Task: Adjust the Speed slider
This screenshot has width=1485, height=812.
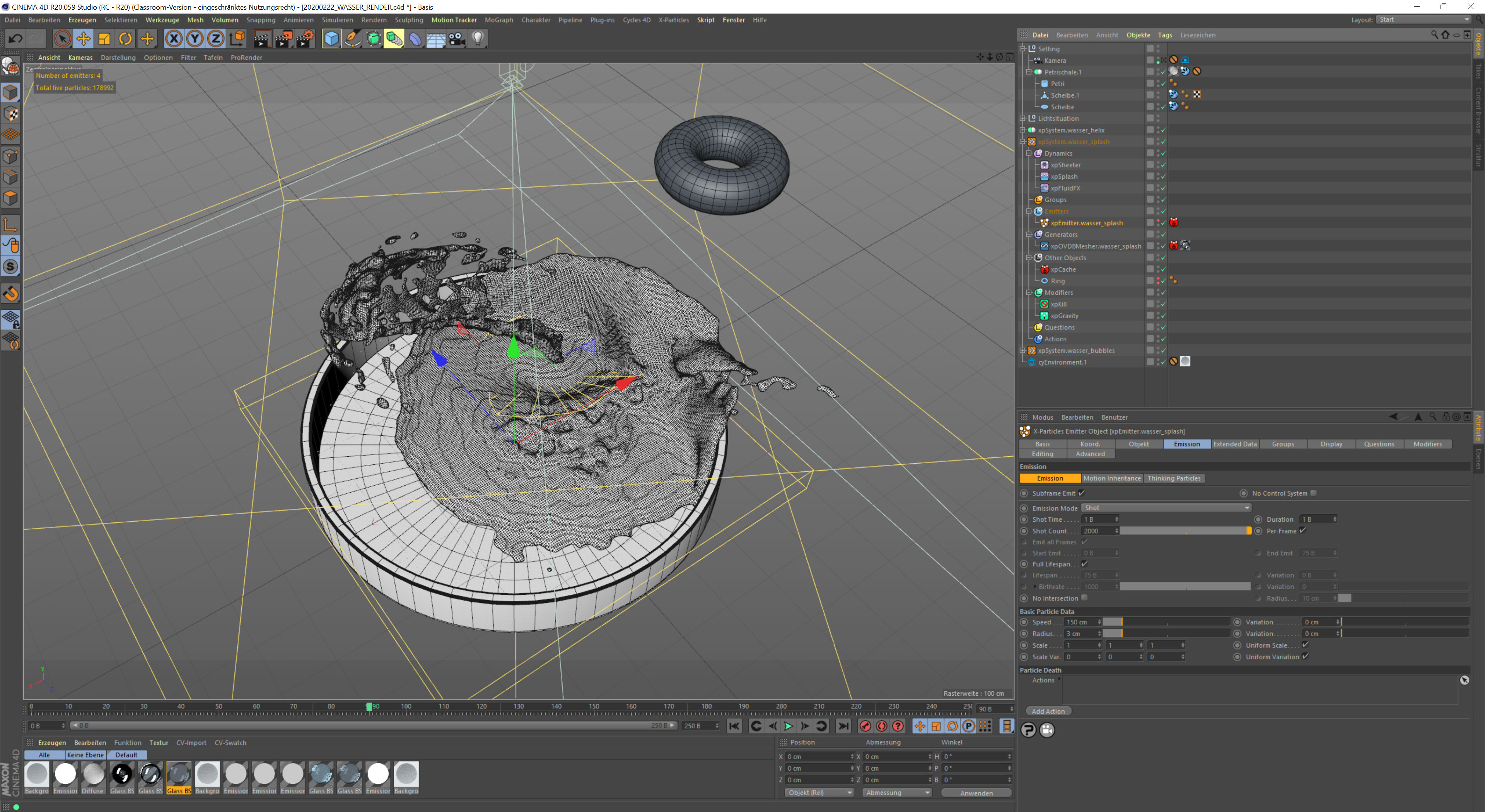Action: point(1166,622)
